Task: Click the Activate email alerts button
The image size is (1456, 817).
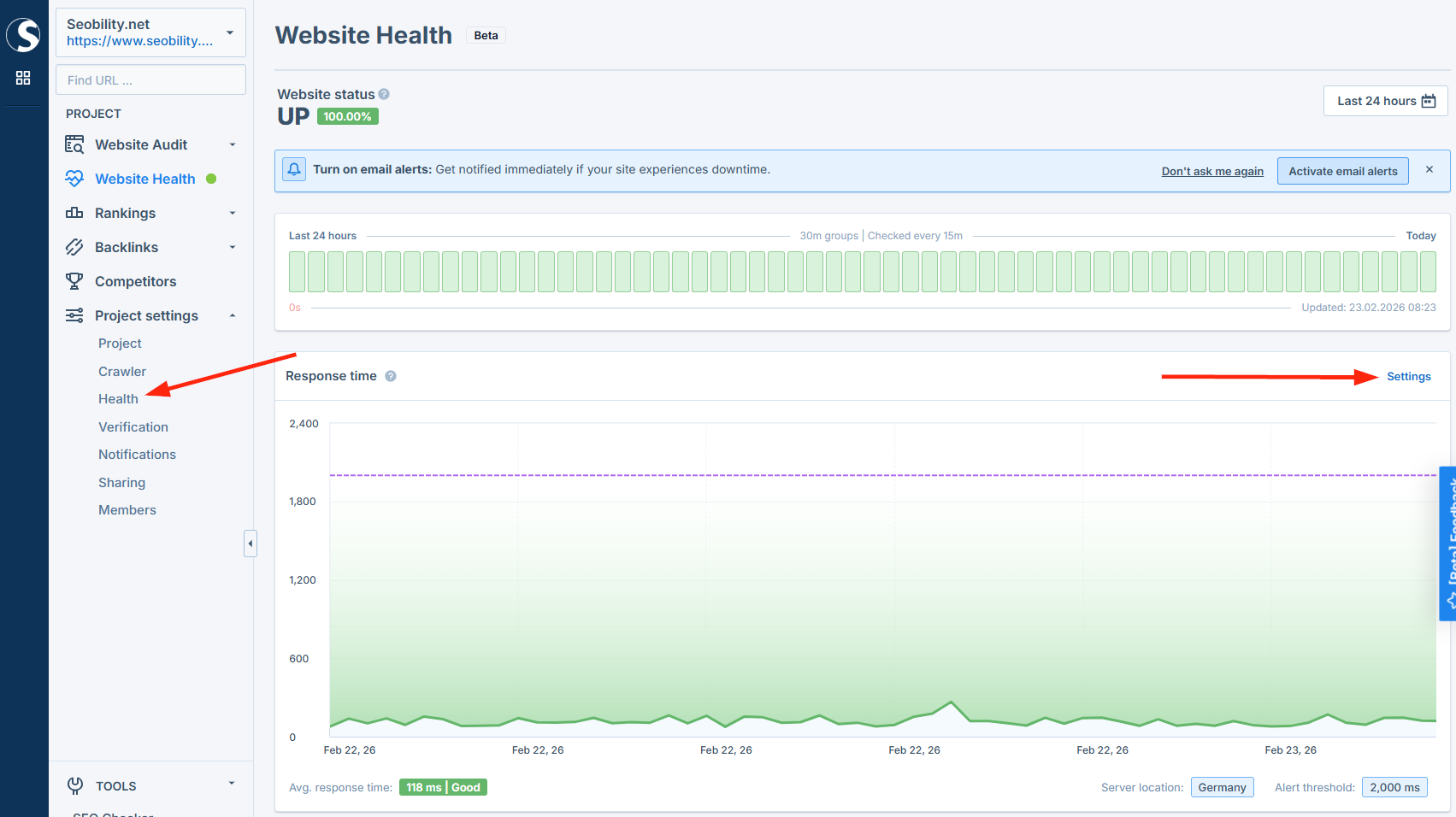Action: click(1342, 170)
